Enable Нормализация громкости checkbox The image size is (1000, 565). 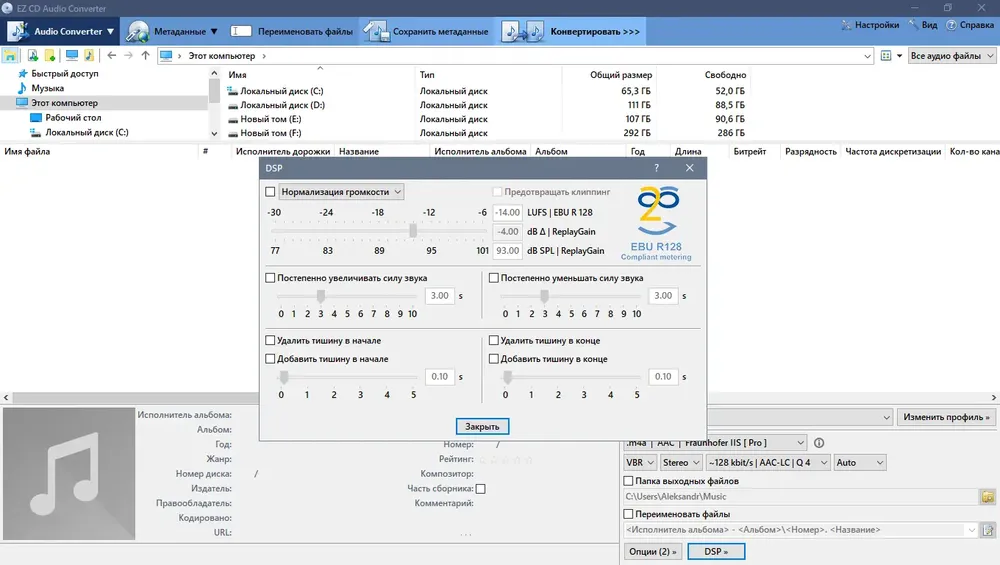(x=270, y=192)
